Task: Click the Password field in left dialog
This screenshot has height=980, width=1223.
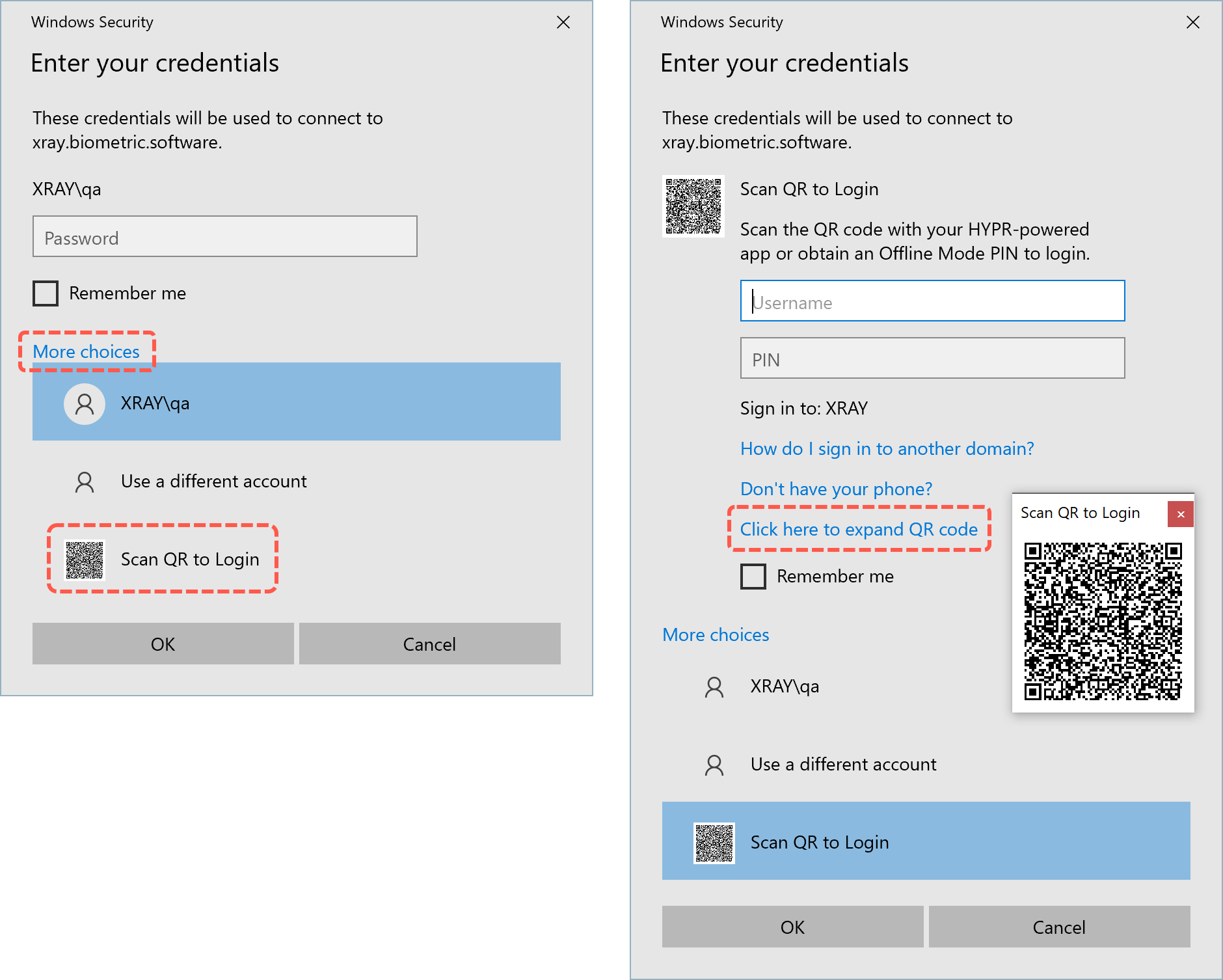Action: (x=224, y=236)
